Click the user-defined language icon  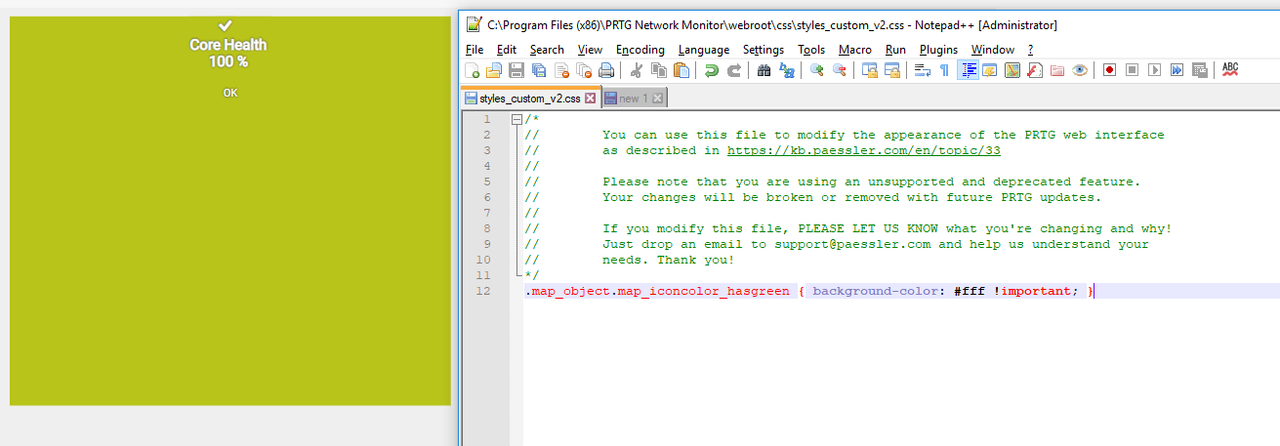coord(990,70)
